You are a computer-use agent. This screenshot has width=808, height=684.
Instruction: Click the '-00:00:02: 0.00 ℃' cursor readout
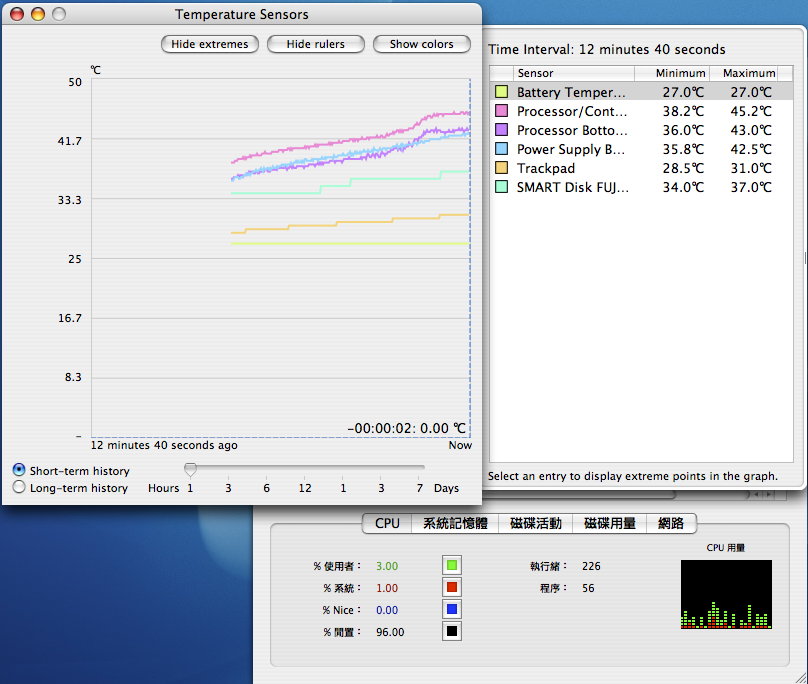click(x=407, y=428)
